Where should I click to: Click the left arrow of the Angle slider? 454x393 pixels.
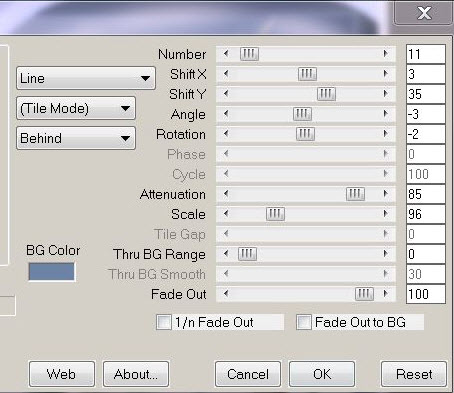(226, 114)
